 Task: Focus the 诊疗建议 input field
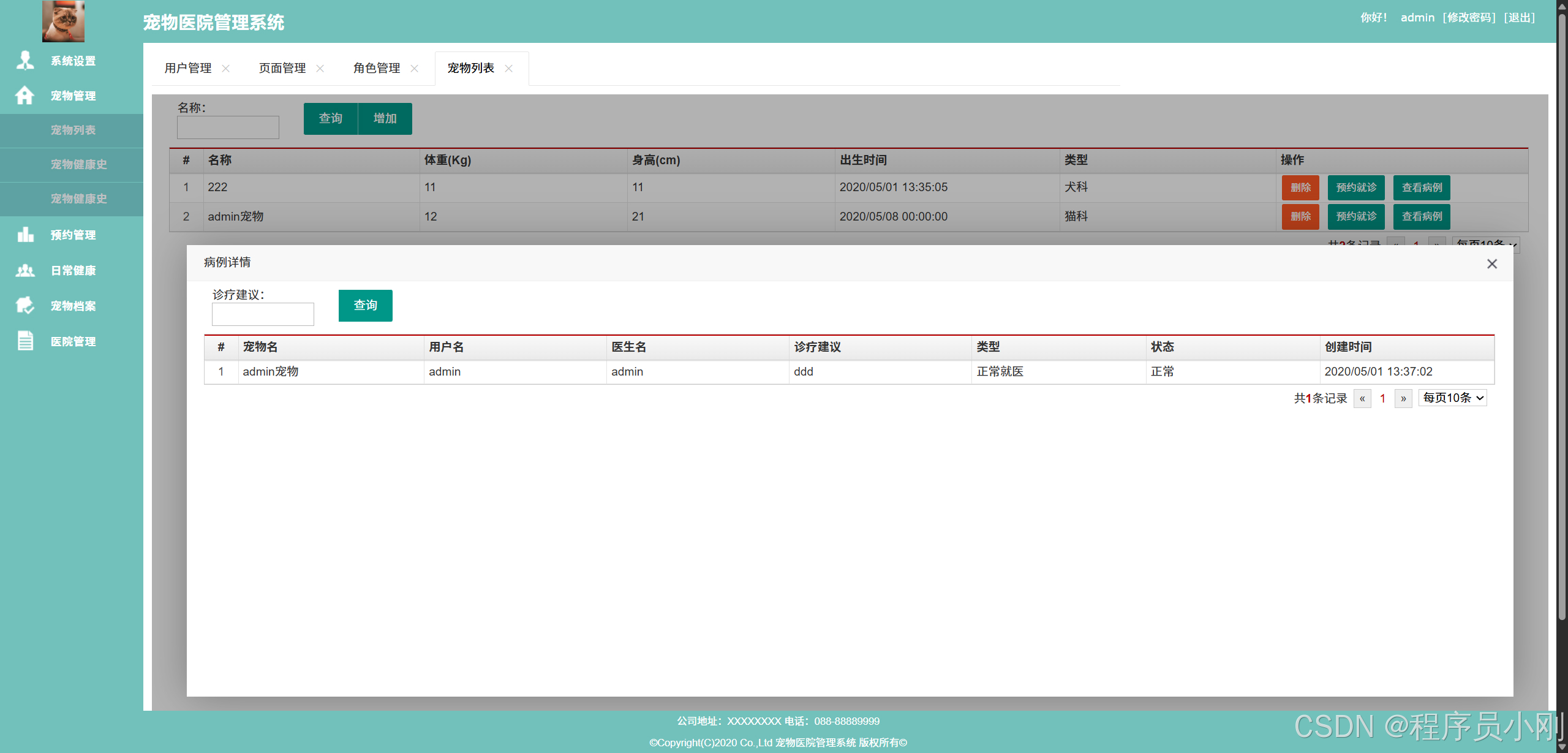263,314
